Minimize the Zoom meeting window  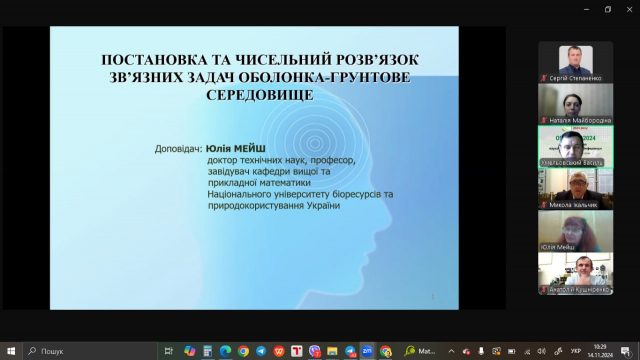[x=587, y=9]
